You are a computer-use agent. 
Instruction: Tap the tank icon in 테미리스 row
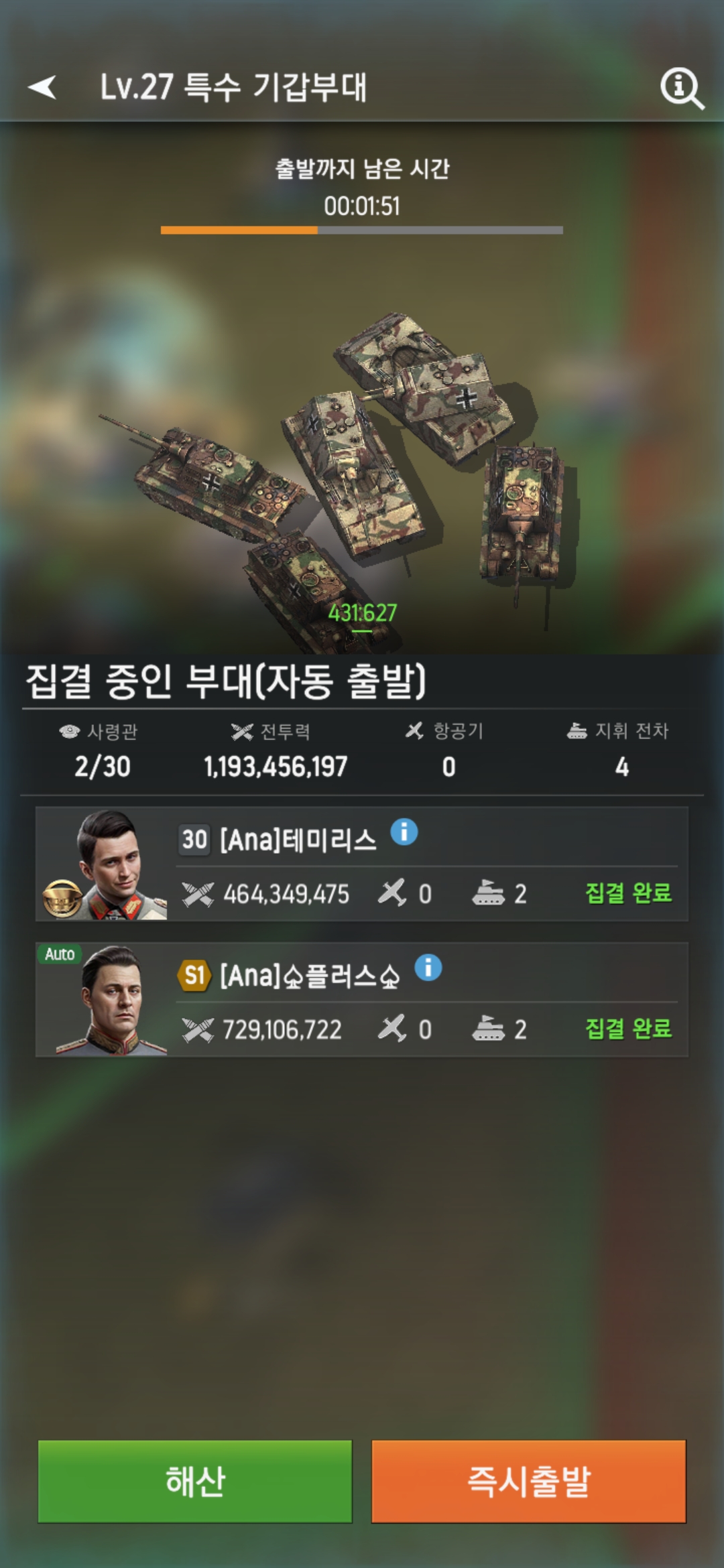pyautogui.click(x=488, y=893)
